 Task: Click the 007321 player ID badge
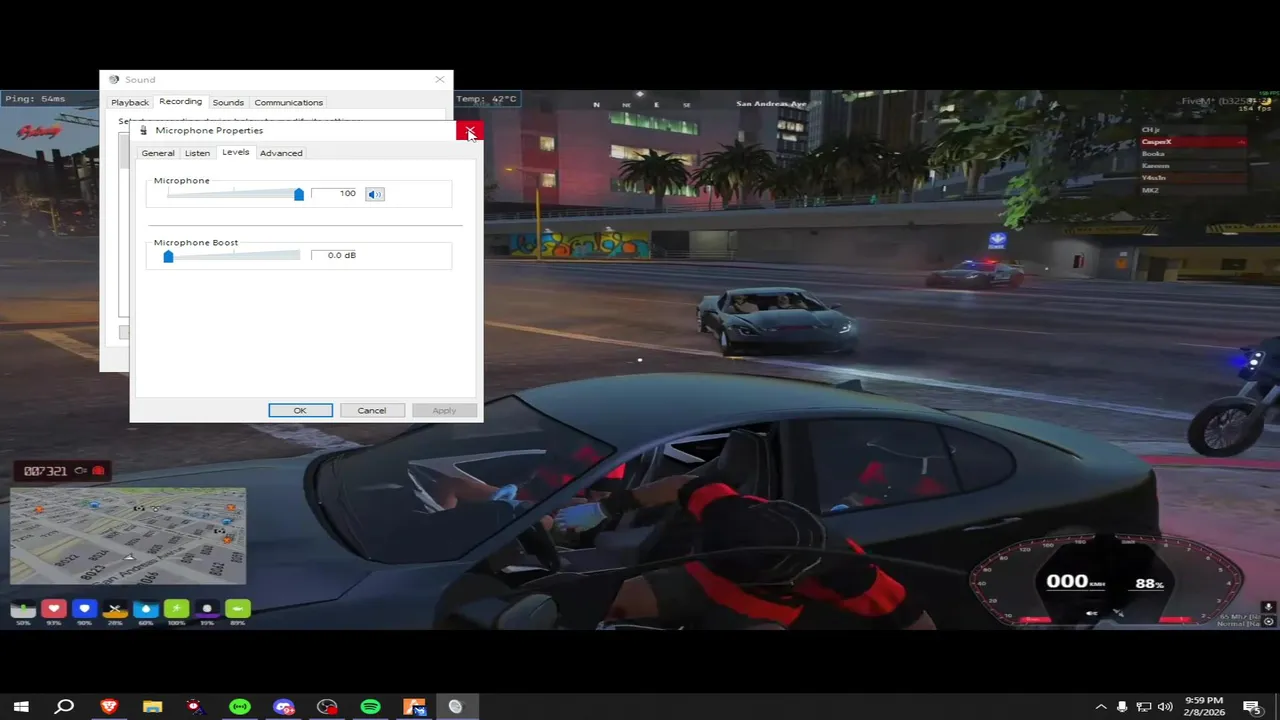pos(62,471)
